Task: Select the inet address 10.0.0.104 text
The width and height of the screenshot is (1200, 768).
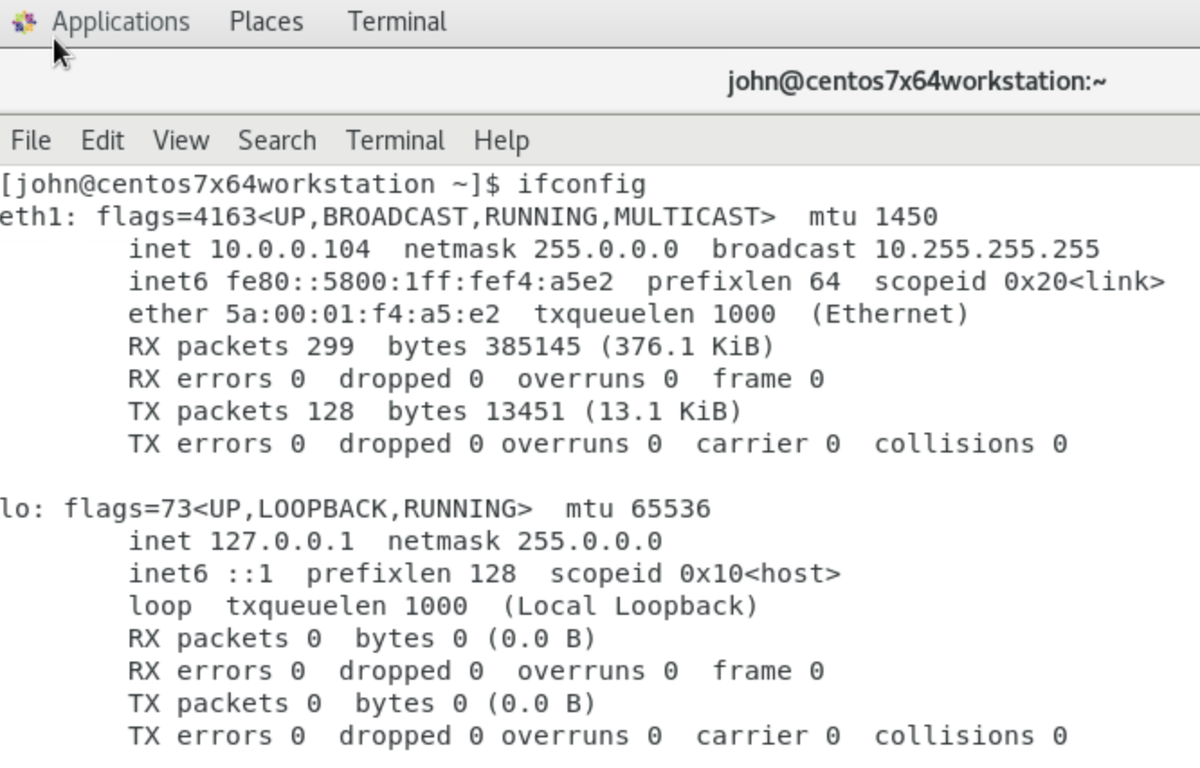Action: [293, 248]
